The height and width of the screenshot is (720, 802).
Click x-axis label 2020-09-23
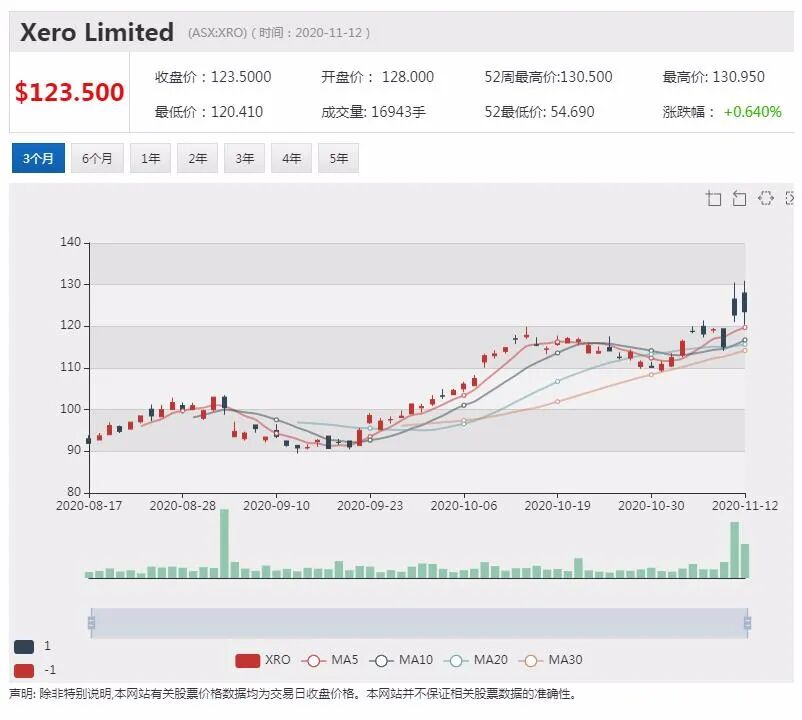point(370,506)
